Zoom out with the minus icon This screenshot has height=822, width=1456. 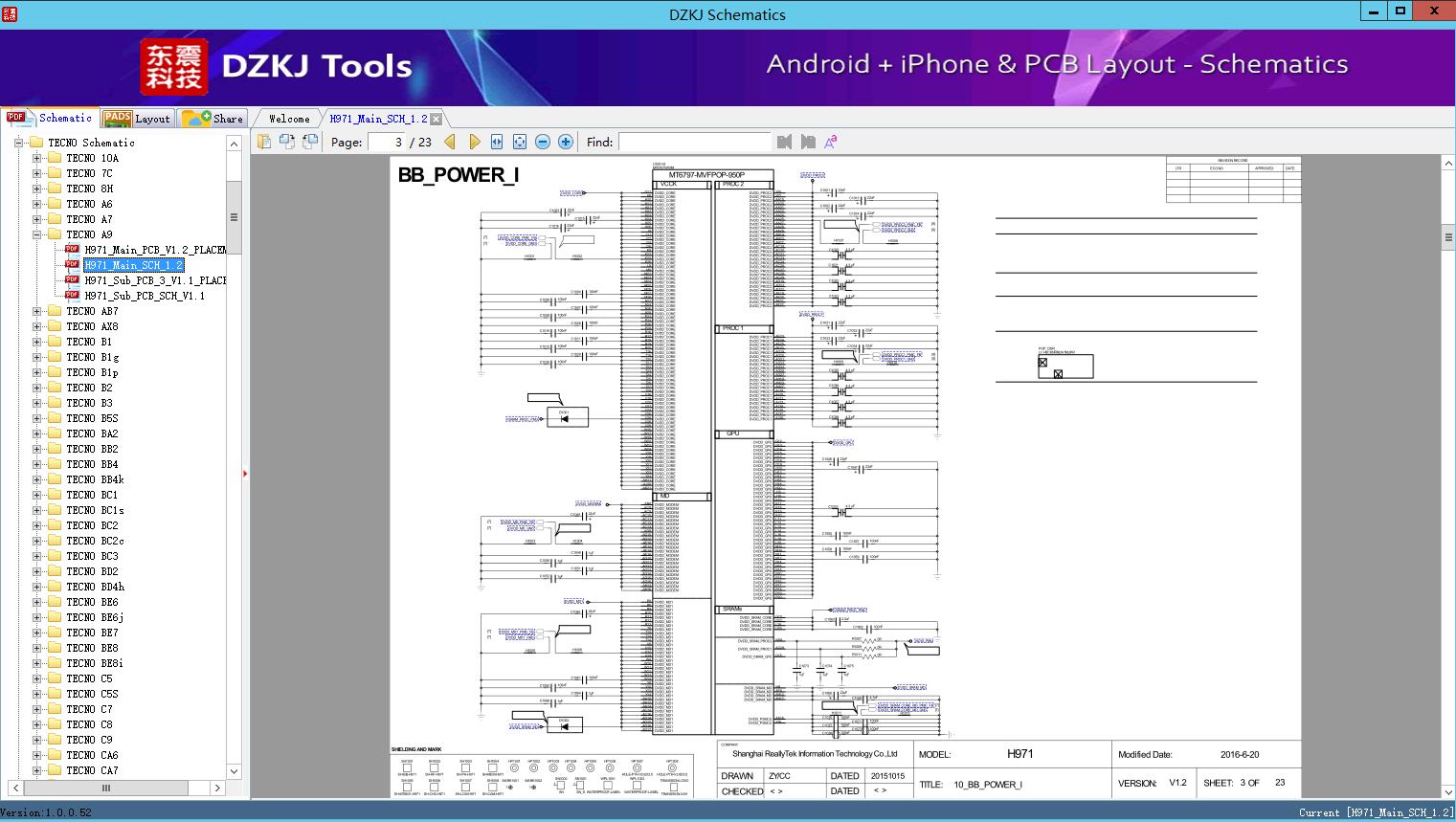click(x=543, y=142)
